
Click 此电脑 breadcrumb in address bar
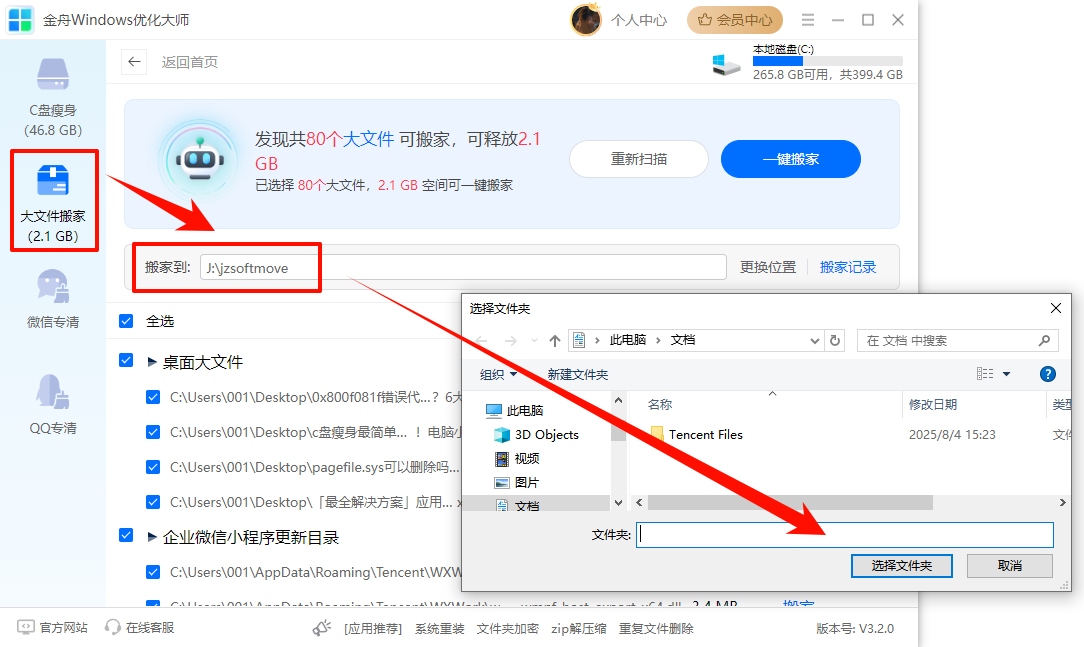pos(628,339)
